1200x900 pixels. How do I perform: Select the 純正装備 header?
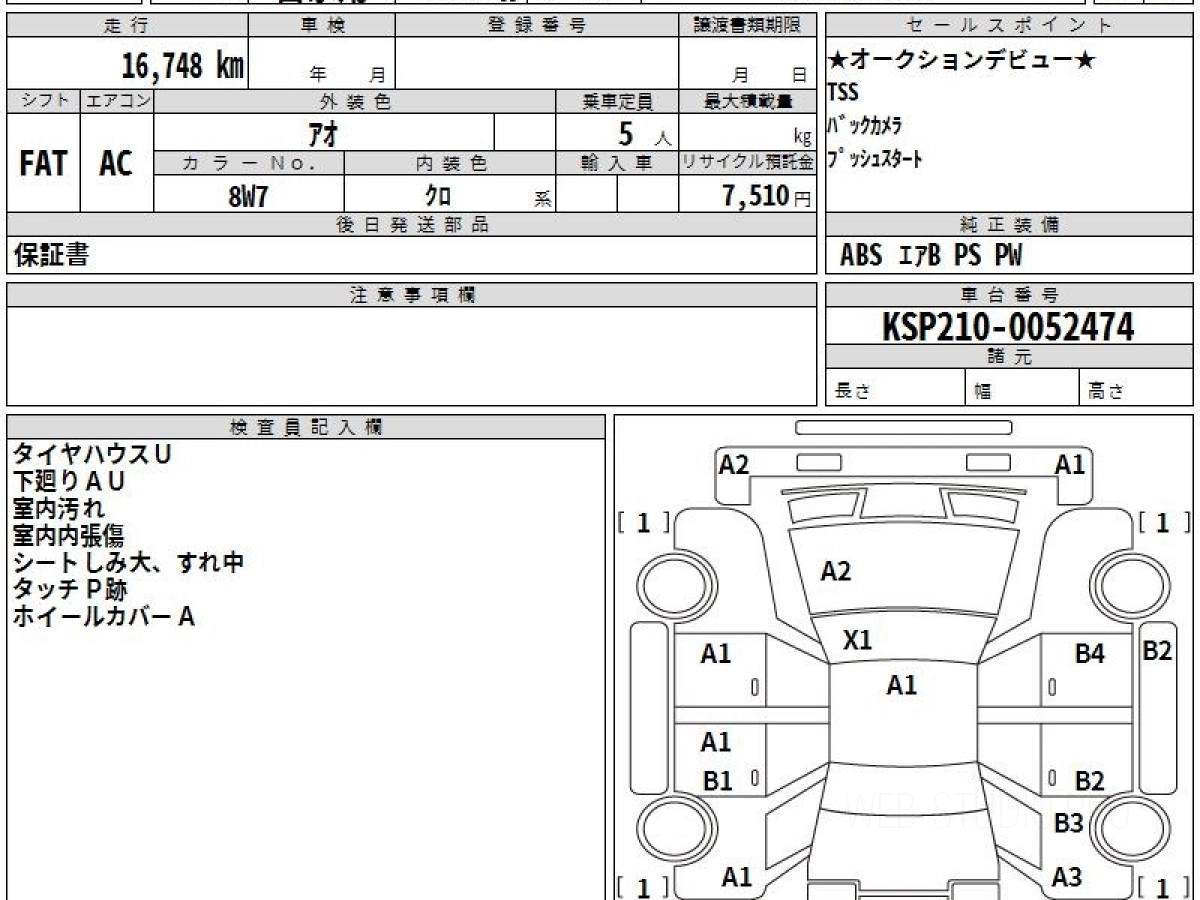1009,225
